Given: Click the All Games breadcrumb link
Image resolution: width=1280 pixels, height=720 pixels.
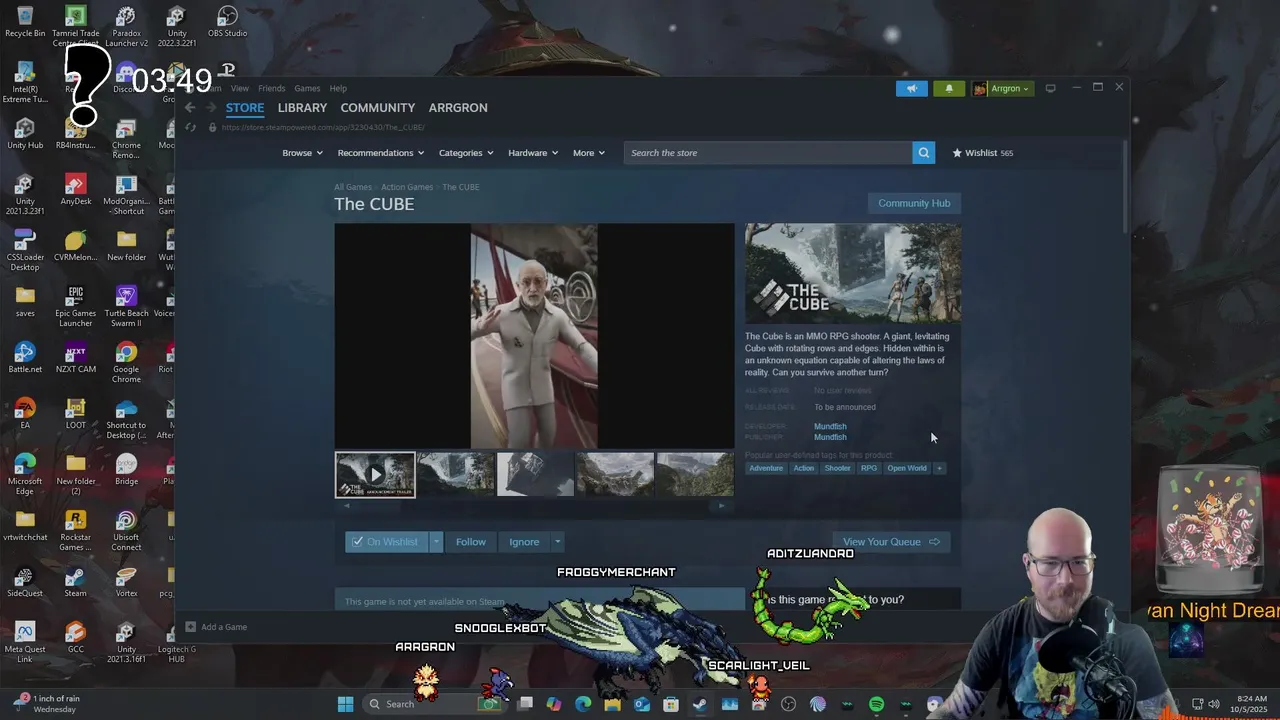Looking at the screenshot, I should (353, 187).
